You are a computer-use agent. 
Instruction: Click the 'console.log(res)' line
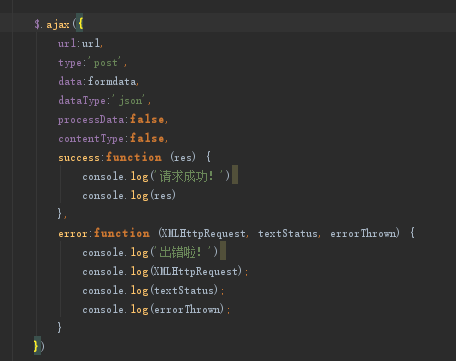(x=129, y=195)
